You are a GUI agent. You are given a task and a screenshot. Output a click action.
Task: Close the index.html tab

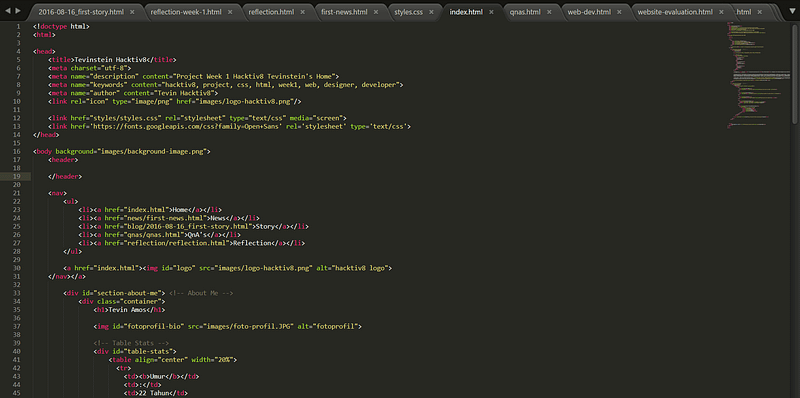coord(492,12)
